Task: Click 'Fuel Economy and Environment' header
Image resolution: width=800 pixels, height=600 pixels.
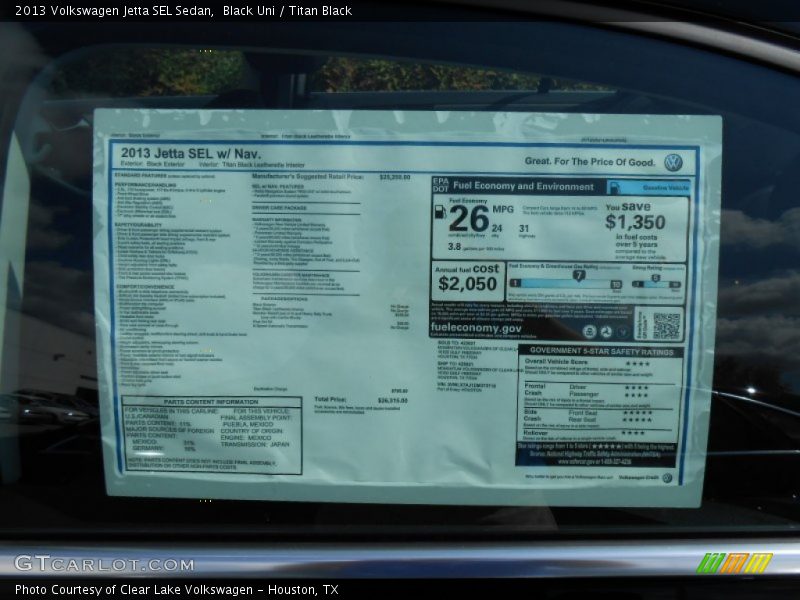Action: [x=523, y=186]
